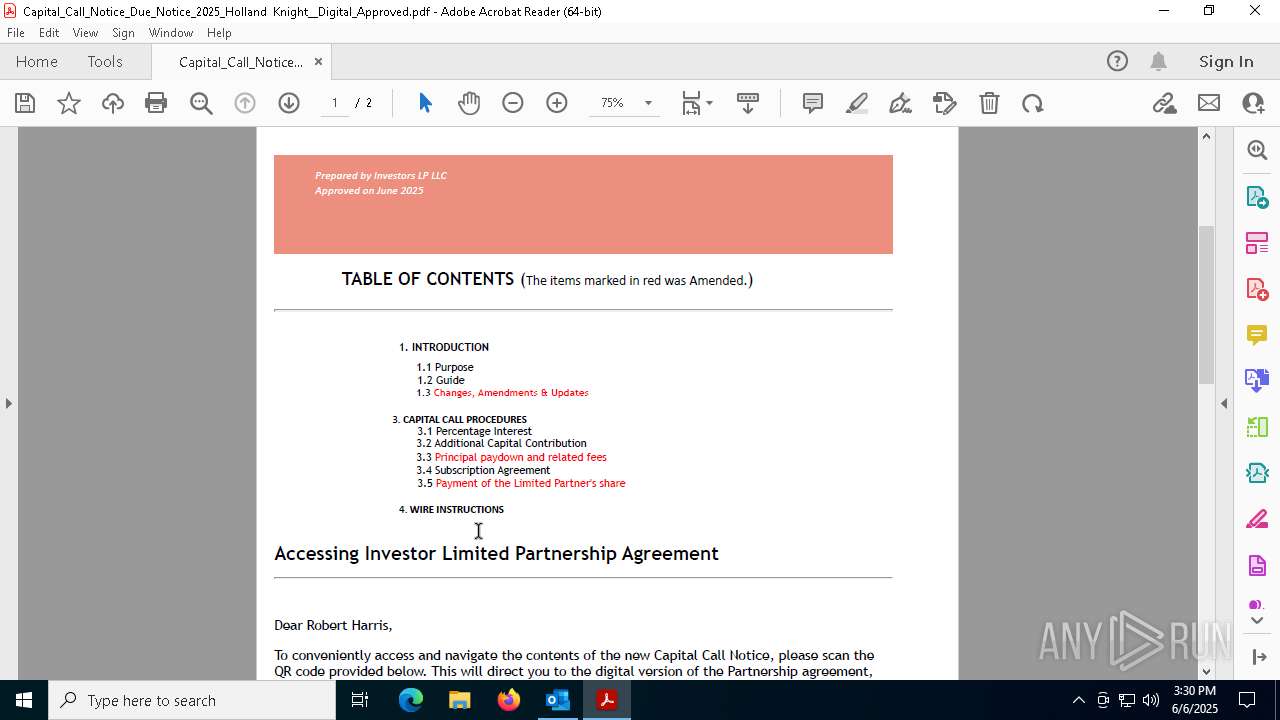Go to previous page arrow
This screenshot has width=1280, height=720.
coord(245,103)
